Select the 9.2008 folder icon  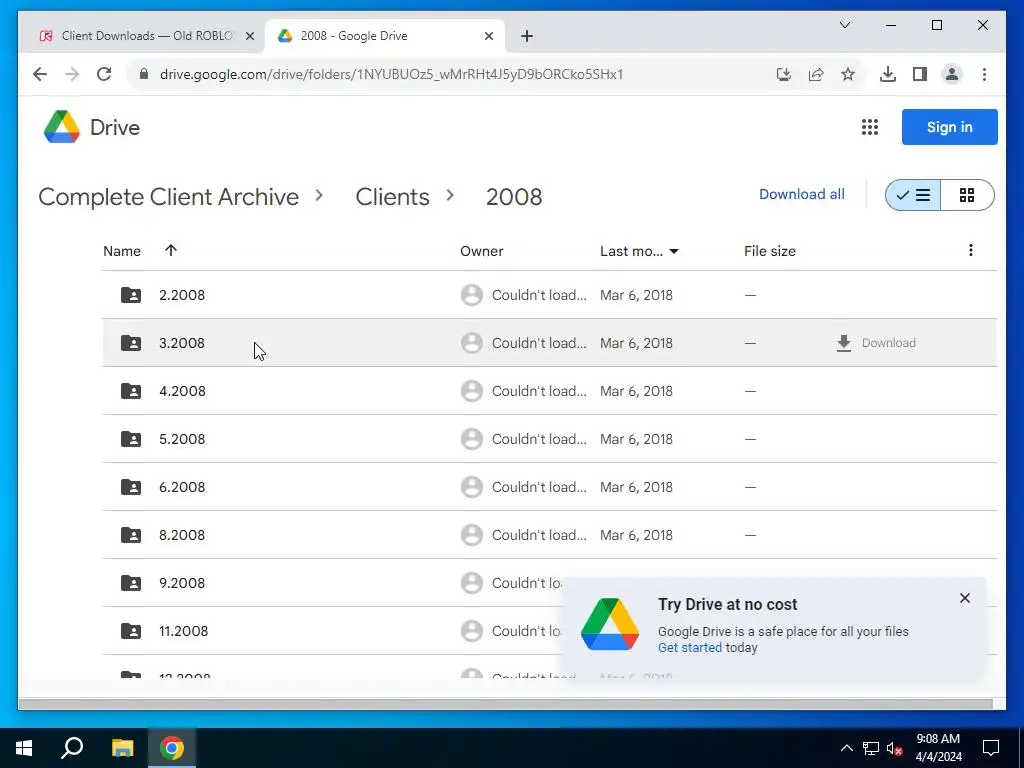[x=131, y=583]
